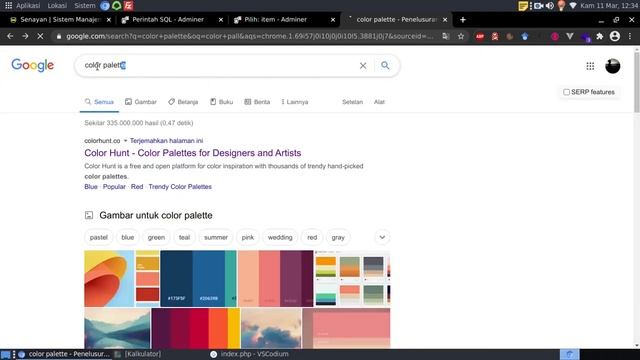Click into the Google search box
The height and width of the screenshot is (360, 640).
pyautogui.click(x=220, y=65)
